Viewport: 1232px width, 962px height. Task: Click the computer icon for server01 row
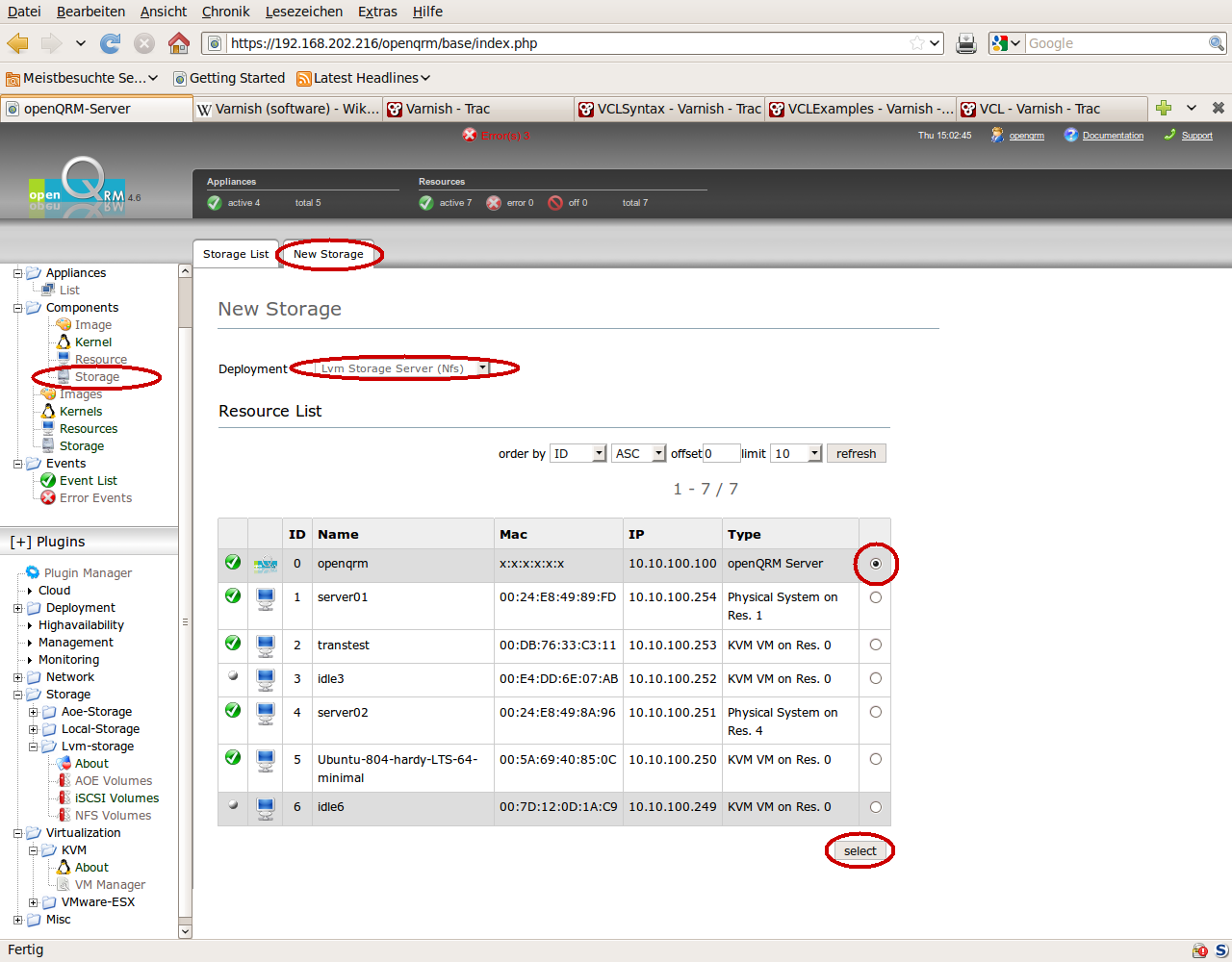pyautogui.click(x=266, y=598)
